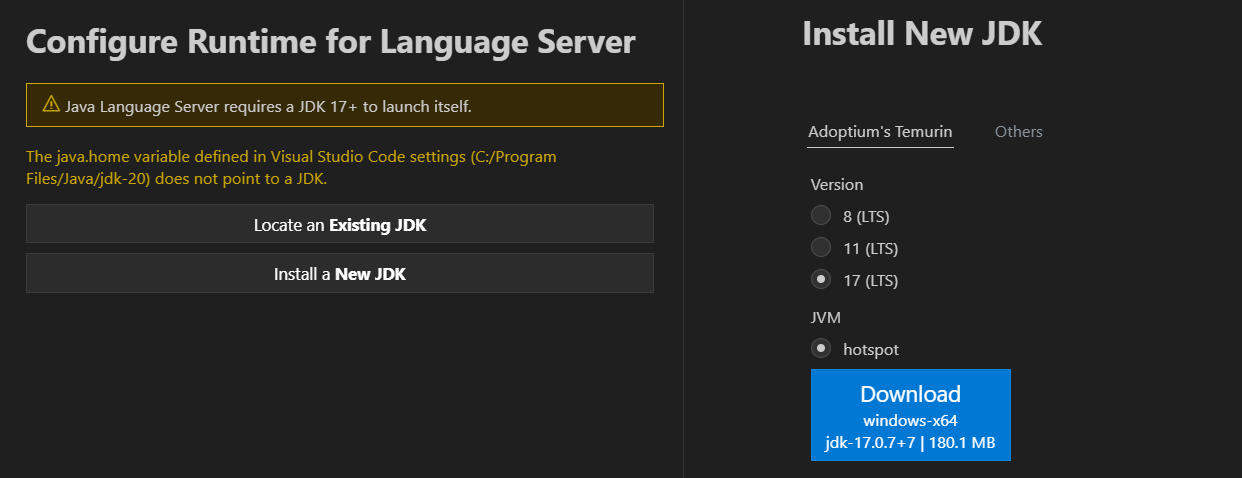Download JDK 17.0.7+7 for windows-x64
Viewport: 1242px width, 478px height.
(911, 415)
